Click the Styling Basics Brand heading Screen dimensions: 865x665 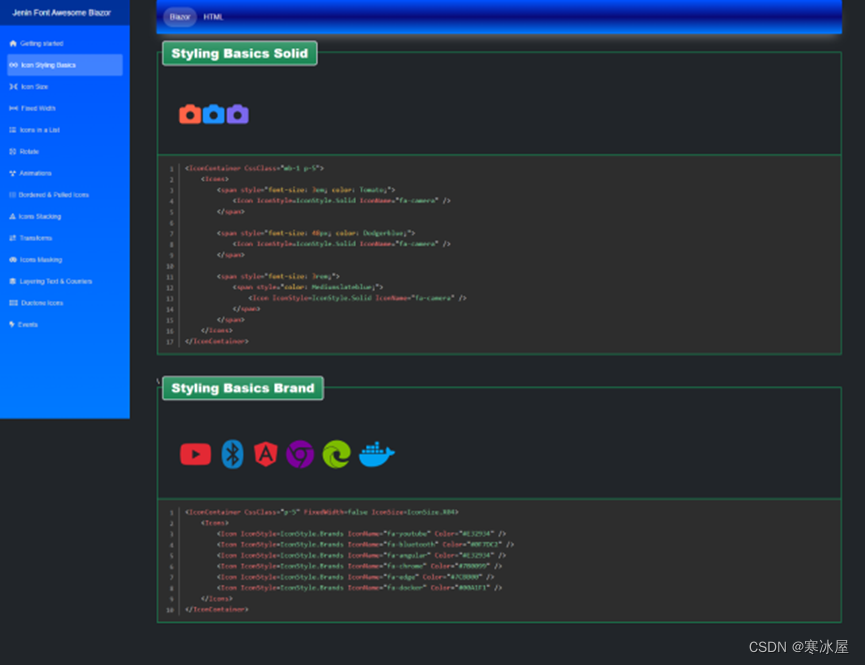pos(242,388)
